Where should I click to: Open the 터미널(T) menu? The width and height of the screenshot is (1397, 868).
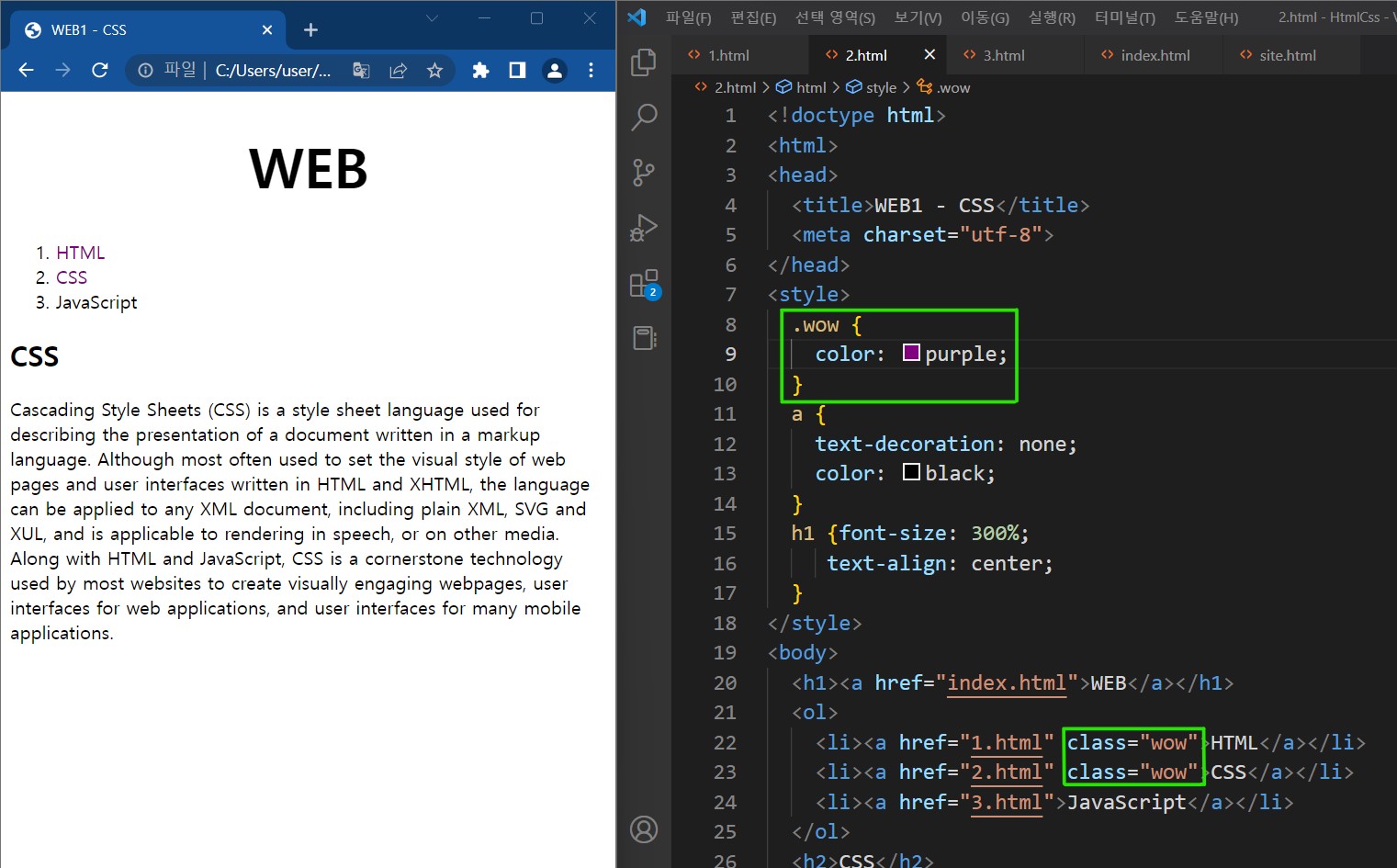(1125, 17)
